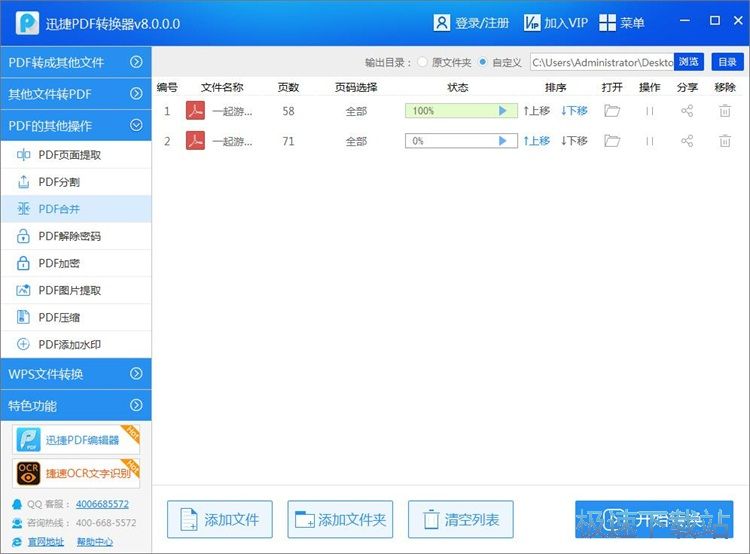Move row 1 up with 上移
The image size is (750, 554).
pyautogui.click(x=537, y=111)
